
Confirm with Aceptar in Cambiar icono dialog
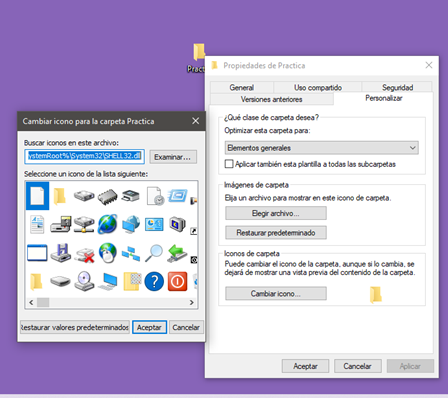pos(149,327)
